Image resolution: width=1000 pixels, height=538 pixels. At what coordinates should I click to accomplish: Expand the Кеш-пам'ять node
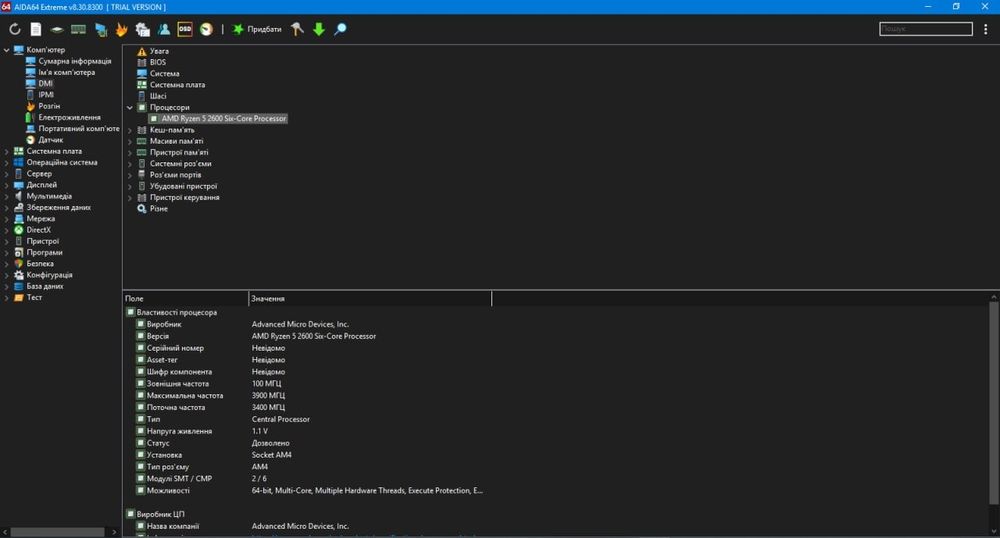(x=129, y=130)
